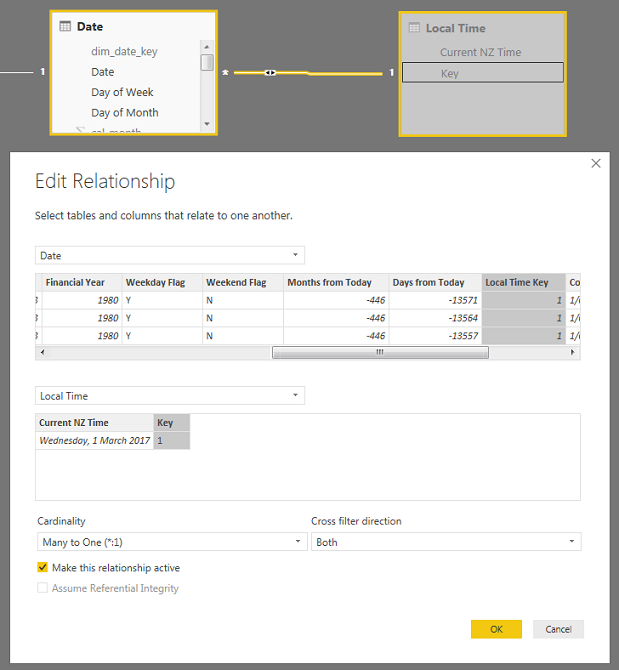Image resolution: width=619 pixels, height=670 pixels.
Task: Select dim_date_key field in Date table
Action: pos(124,51)
